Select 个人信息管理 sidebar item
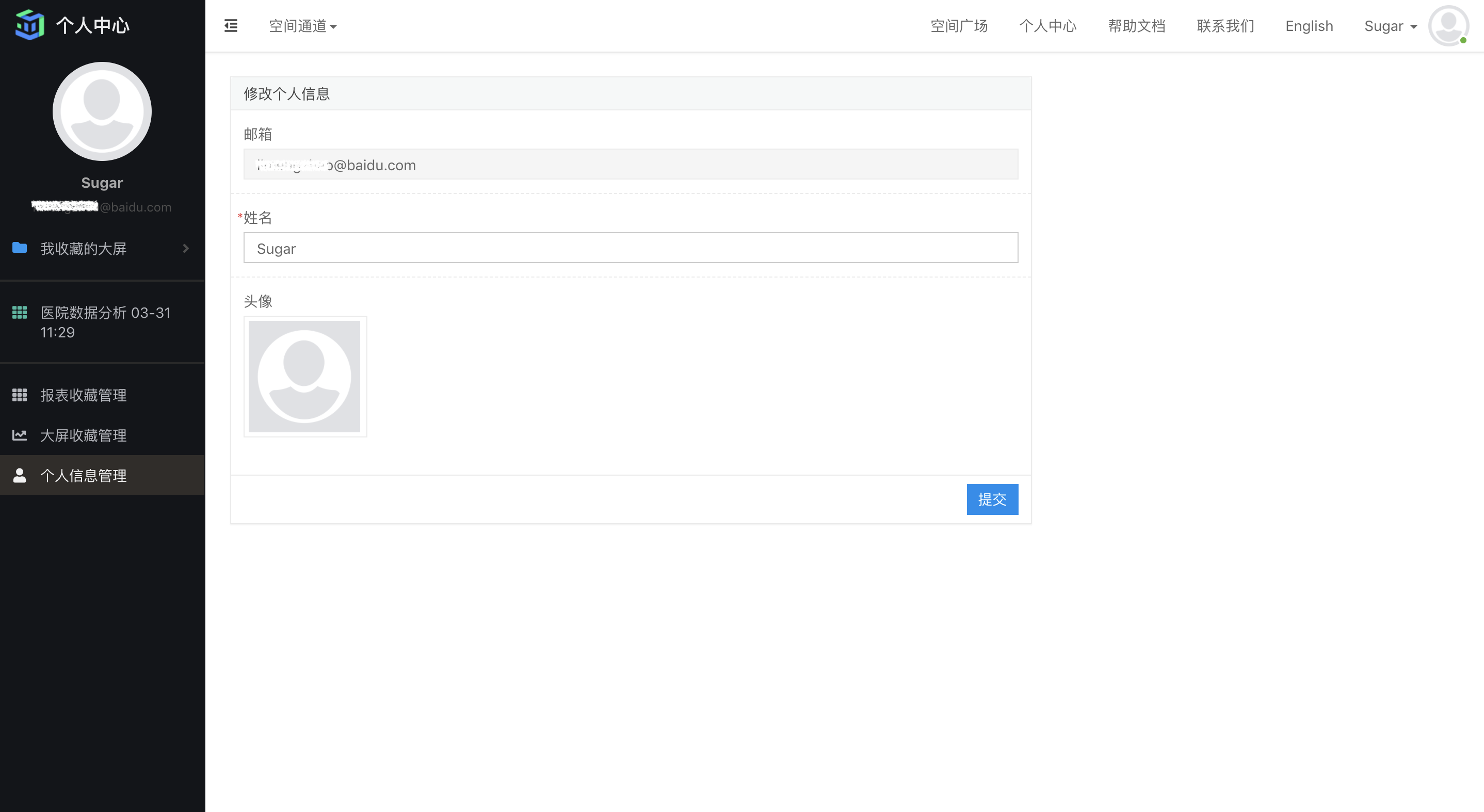The image size is (1484, 812). 102,476
